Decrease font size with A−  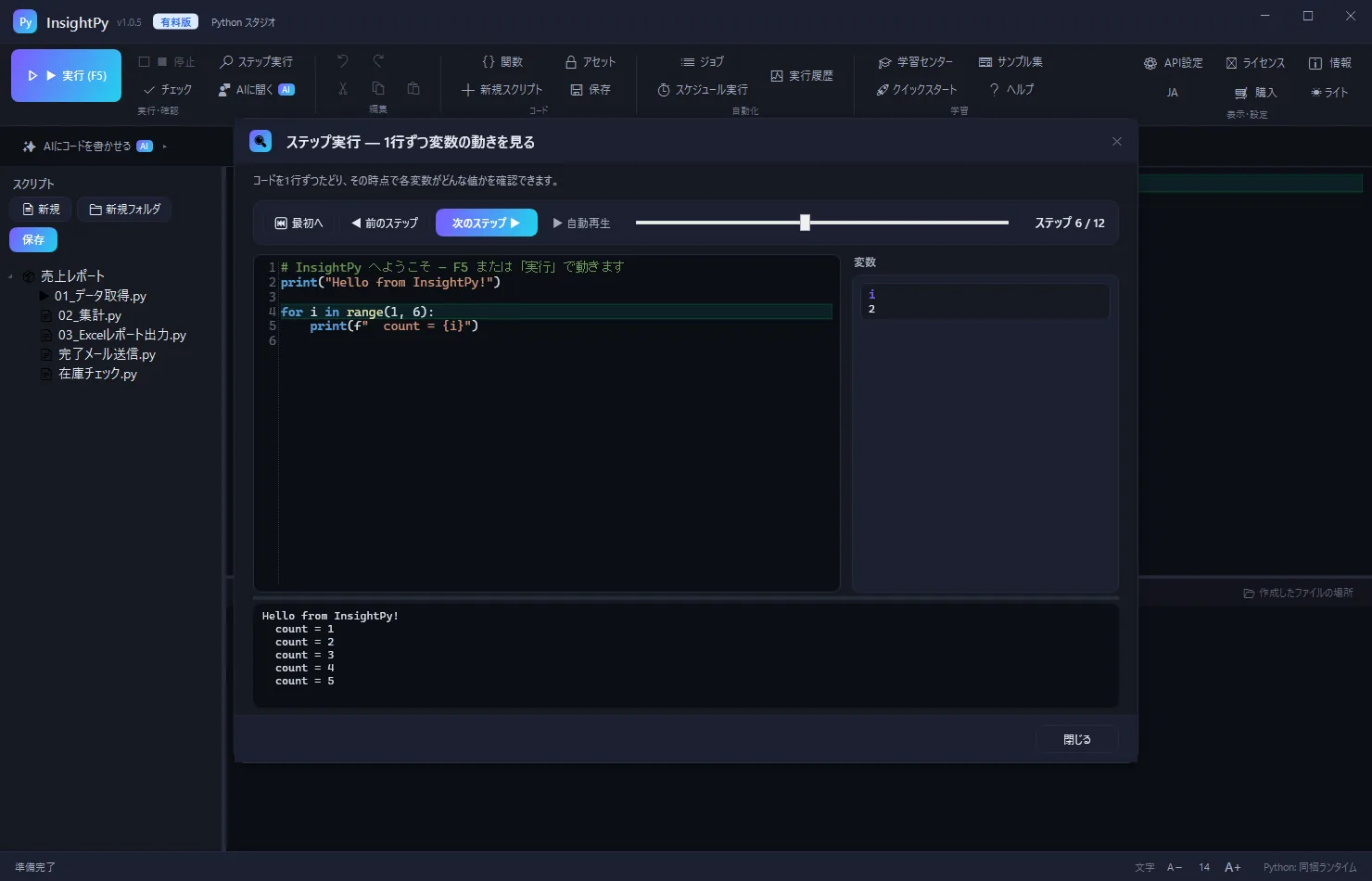(1175, 867)
